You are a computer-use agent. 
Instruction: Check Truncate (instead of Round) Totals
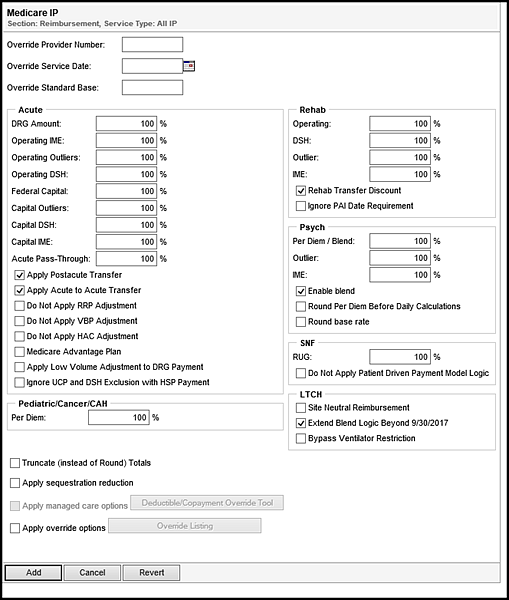15,463
